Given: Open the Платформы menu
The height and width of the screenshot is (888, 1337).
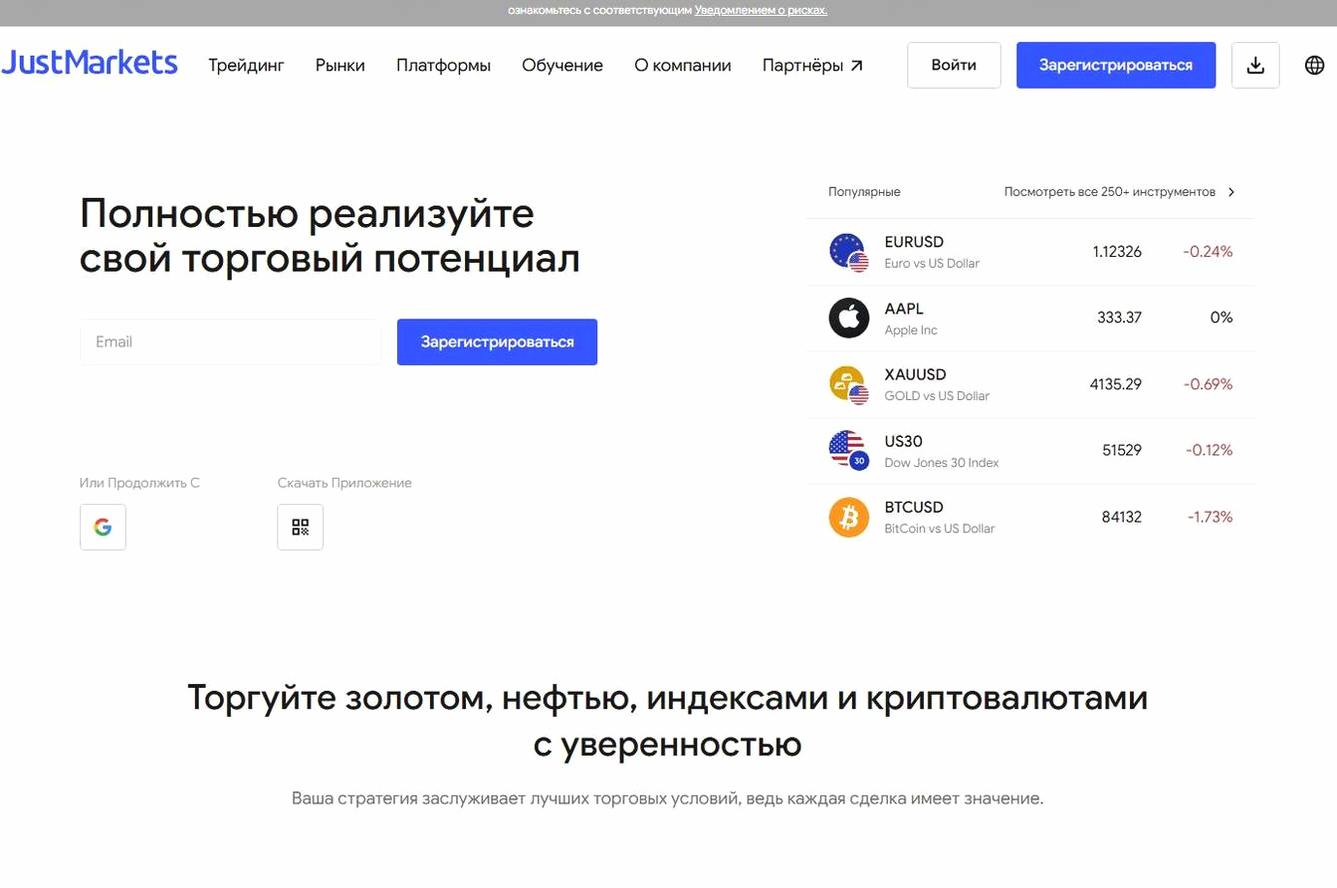Looking at the screenshot, I should tap(443, 65).
